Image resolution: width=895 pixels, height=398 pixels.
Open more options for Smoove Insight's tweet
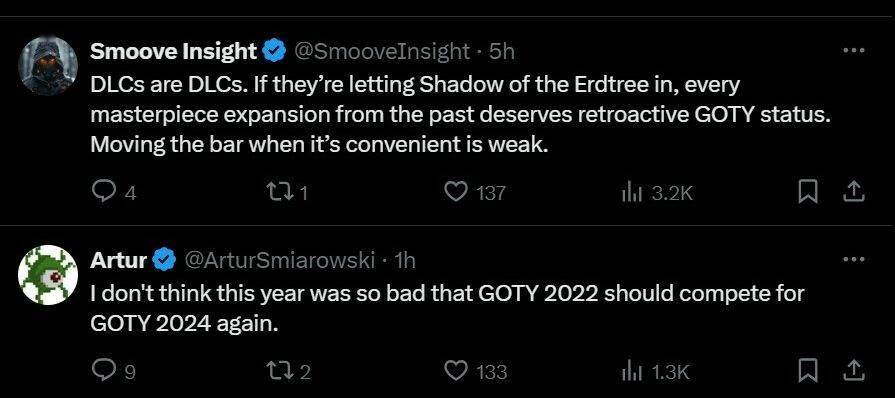tap(854, 51)
